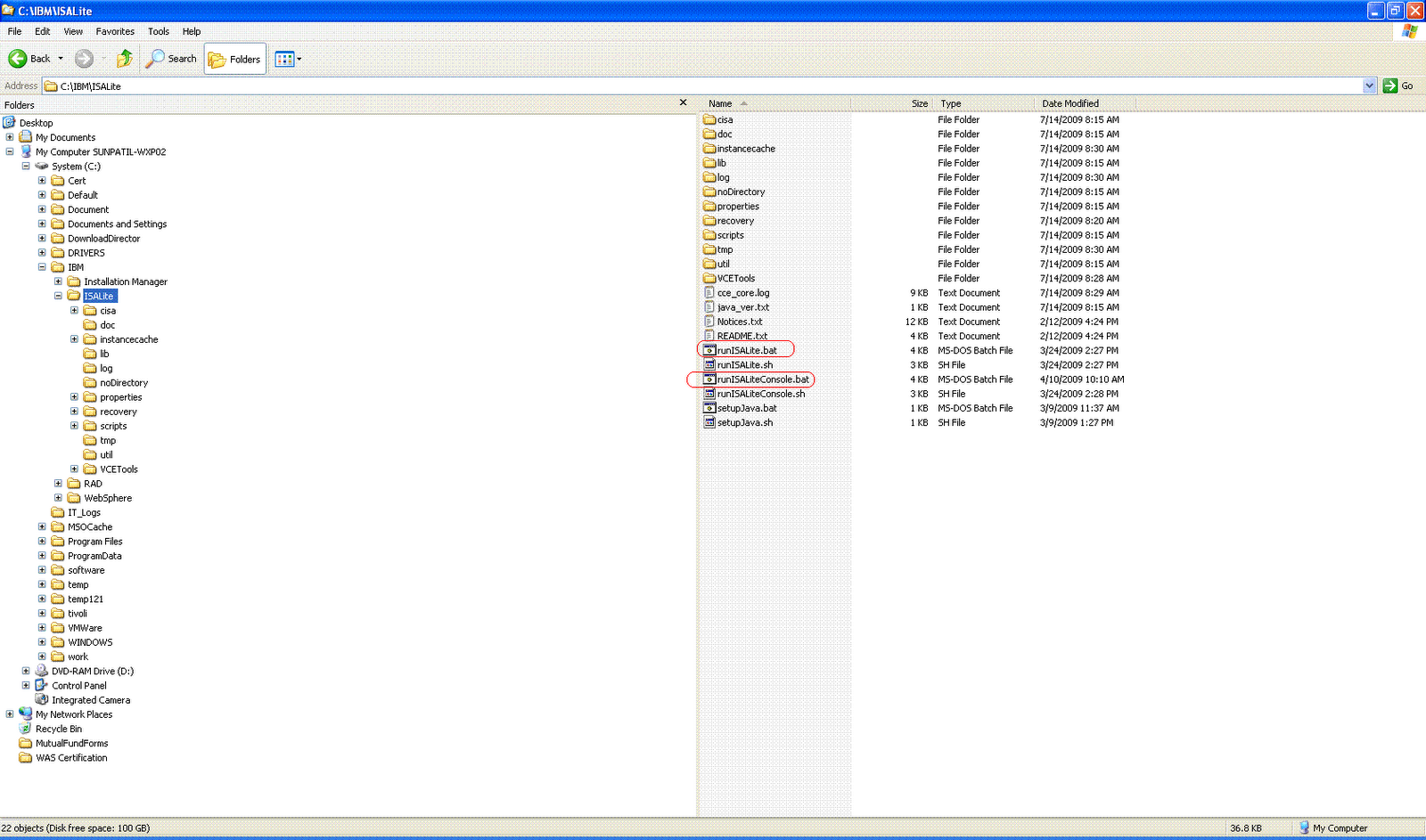Screen dimensions: 1426x840
Task: Expand the Program Files tree node
Action: [x=42, y=542]
